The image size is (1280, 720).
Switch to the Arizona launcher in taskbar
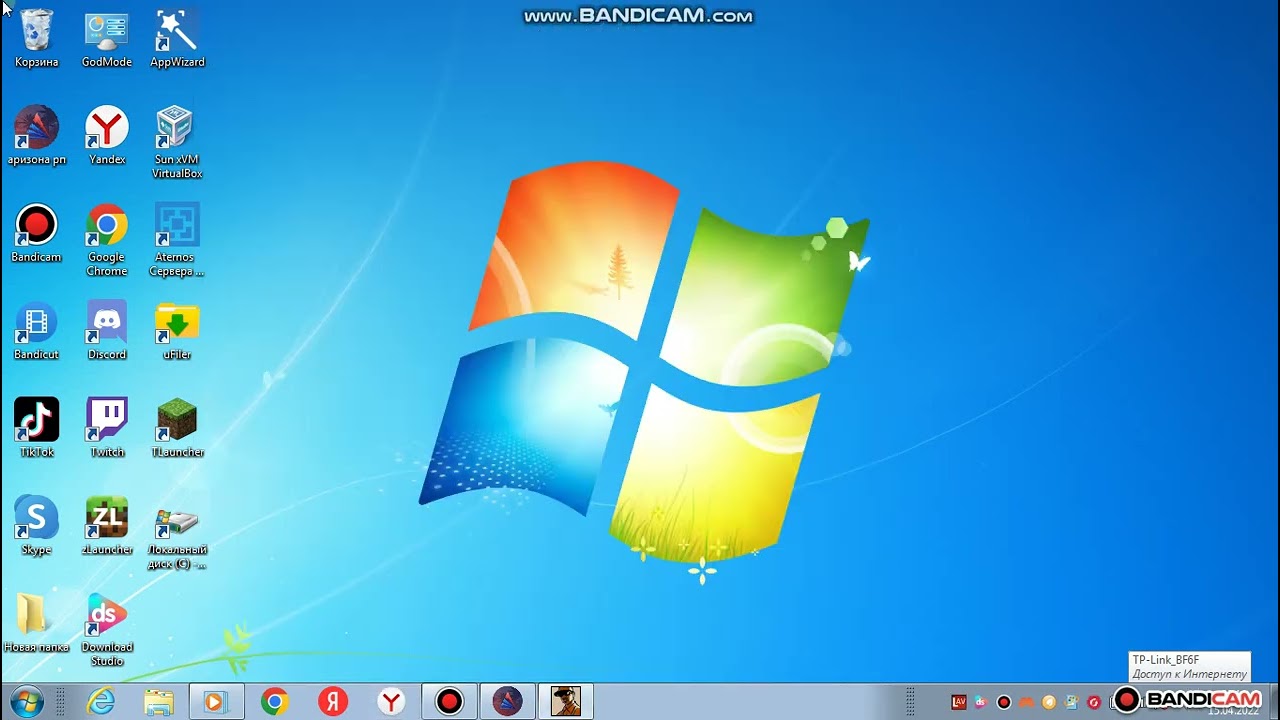[507, 702]
